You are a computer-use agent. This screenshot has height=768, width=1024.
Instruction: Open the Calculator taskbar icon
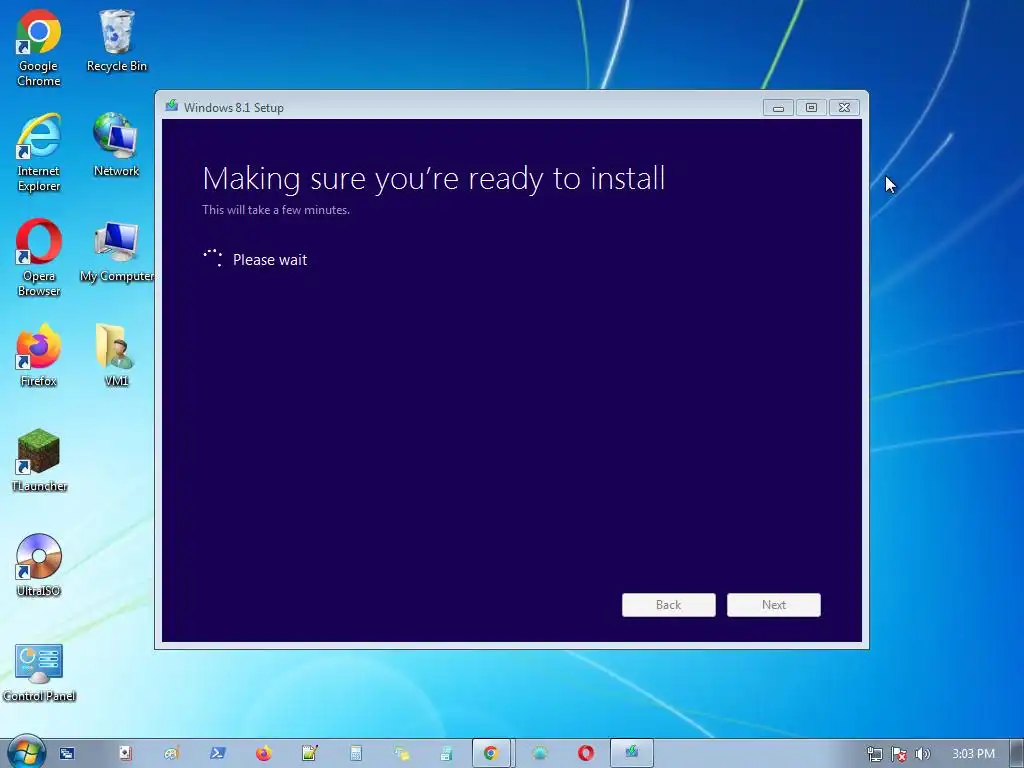356,754
